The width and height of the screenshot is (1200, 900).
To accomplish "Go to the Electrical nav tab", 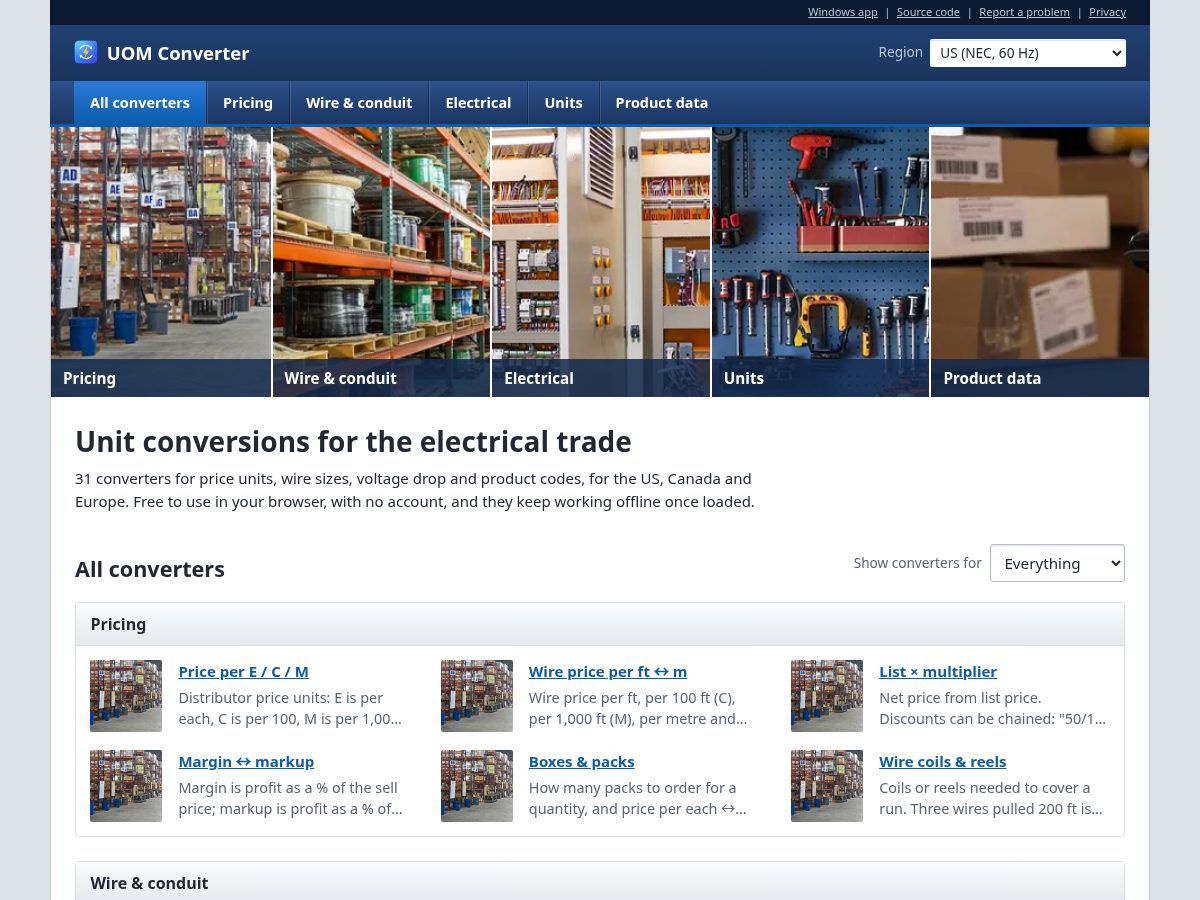I will (x=478, y=103).
